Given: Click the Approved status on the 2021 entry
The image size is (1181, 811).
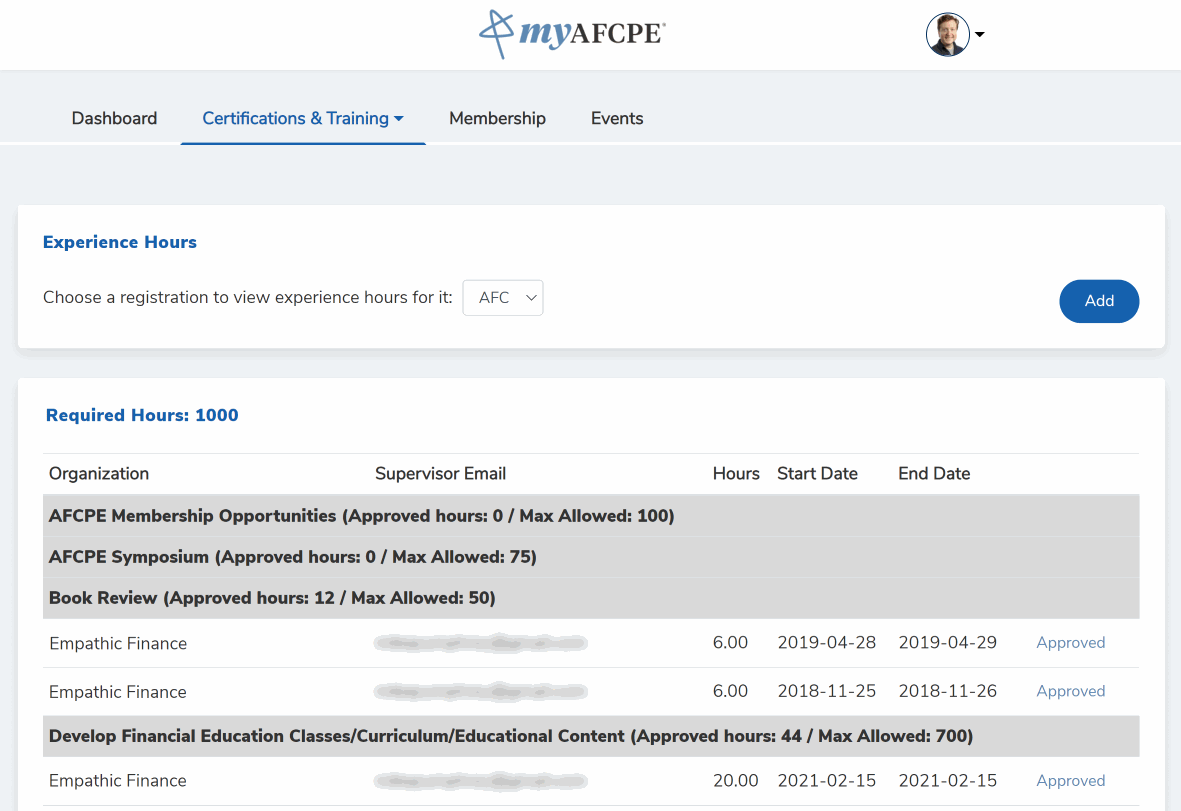Looking at the screenshot, I should tap(1070, 780).
